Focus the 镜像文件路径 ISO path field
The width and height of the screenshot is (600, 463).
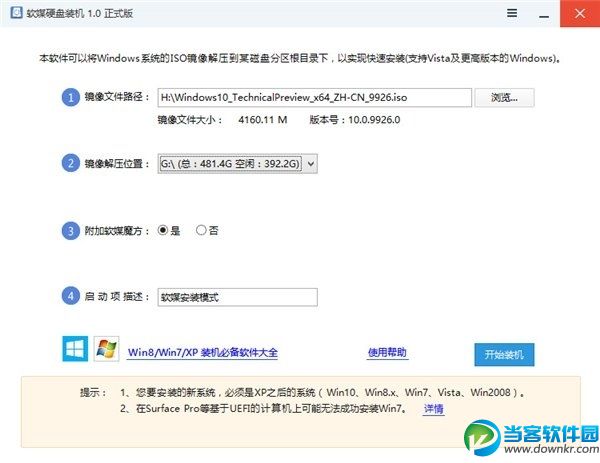pos(315,98)
